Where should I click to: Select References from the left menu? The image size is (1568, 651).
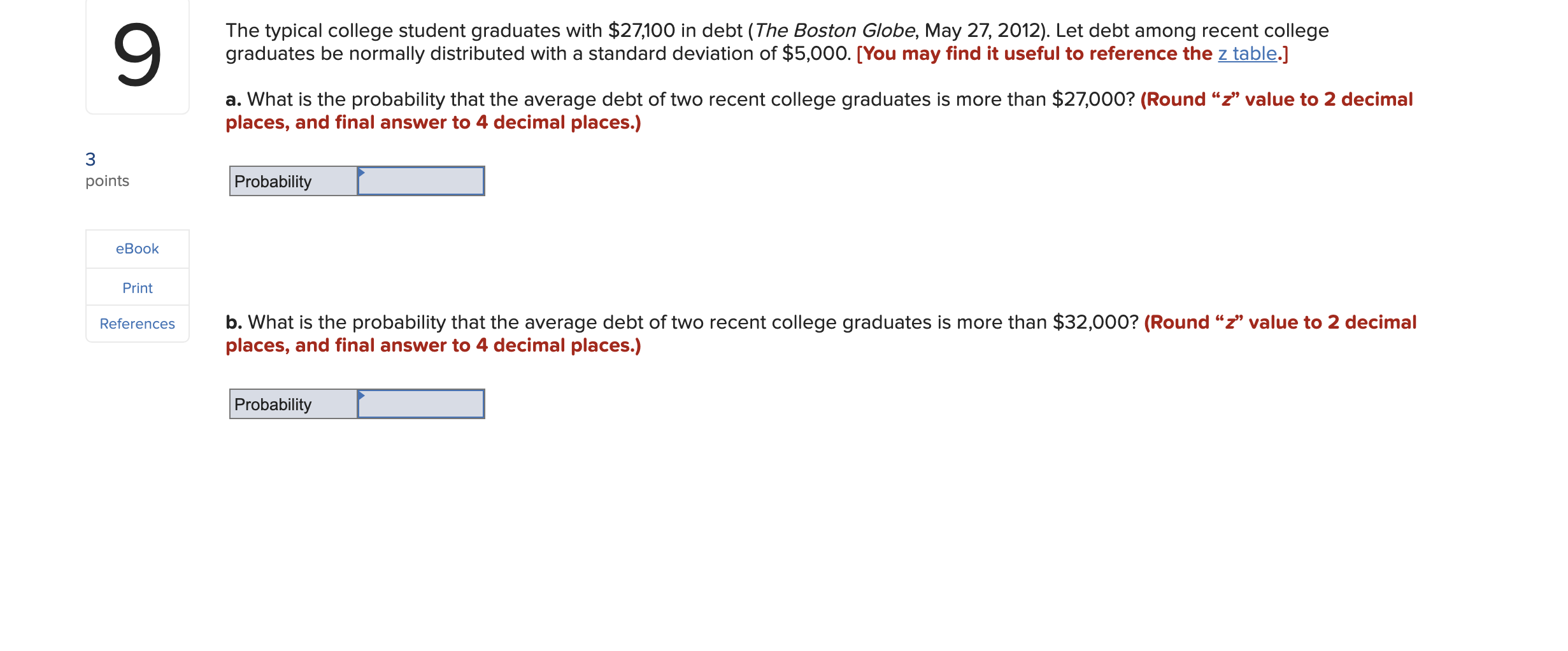[x=136, y=324]
